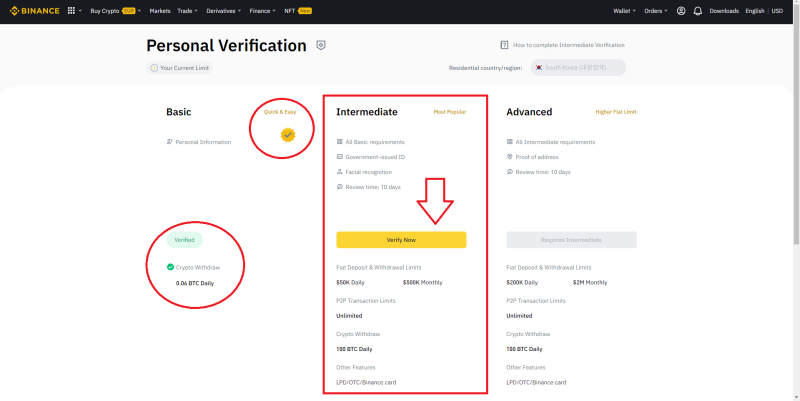Viewport: 800px width, 401px height.
Task: Click Advanced review time clock icon
Action: click(x=509, y=172)
